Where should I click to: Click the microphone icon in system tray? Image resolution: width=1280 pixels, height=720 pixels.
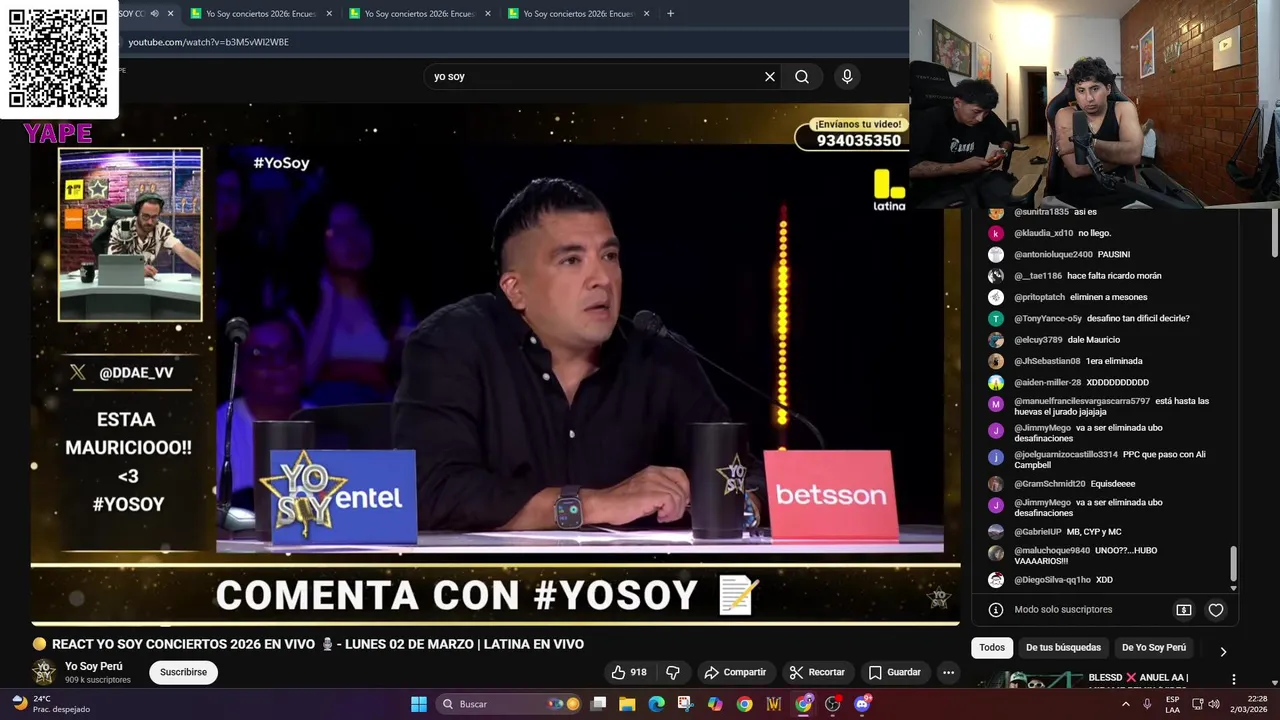1147,704
